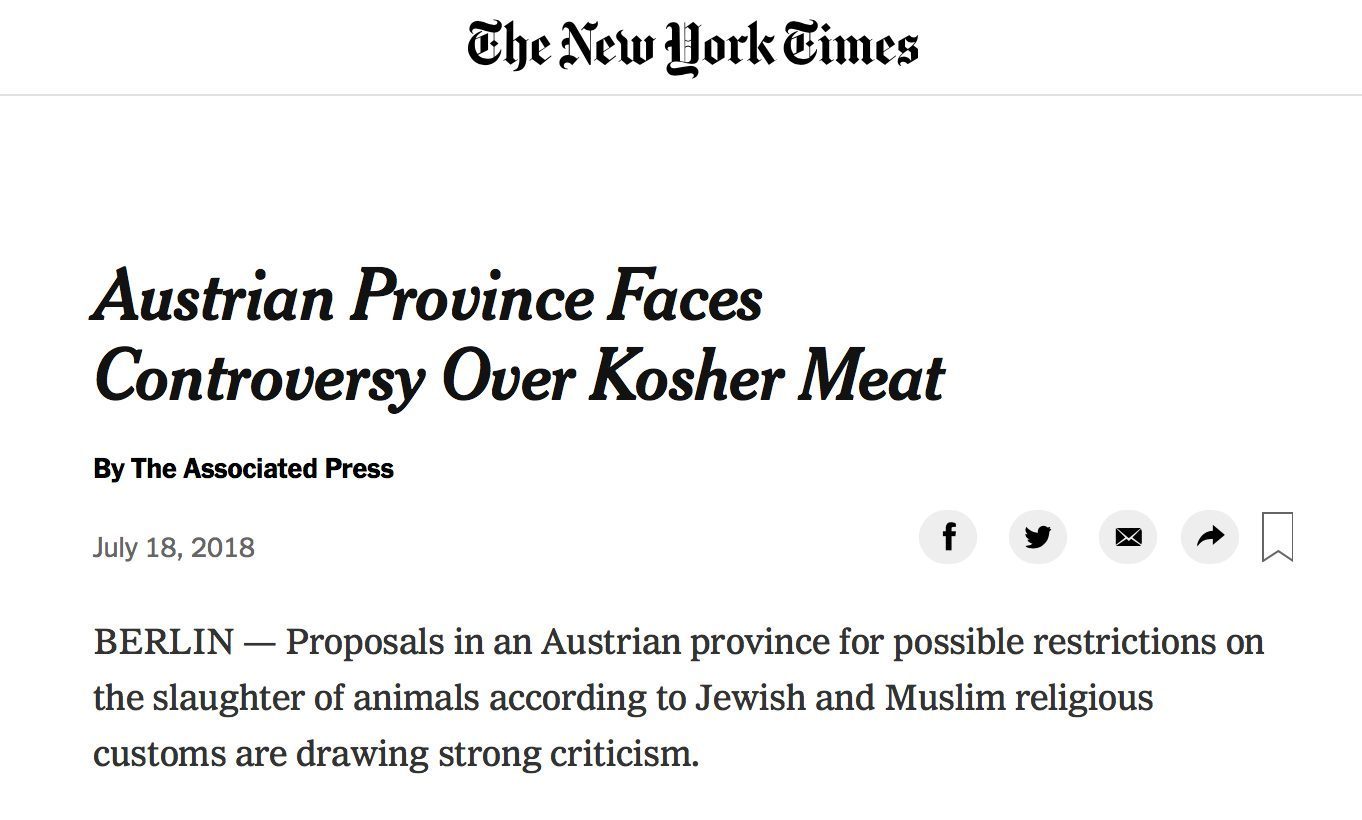Share the article via Twitter icon
The height and width of the screenshot is (820, 1362).
pyautogui.click(x=1038, y=537)
